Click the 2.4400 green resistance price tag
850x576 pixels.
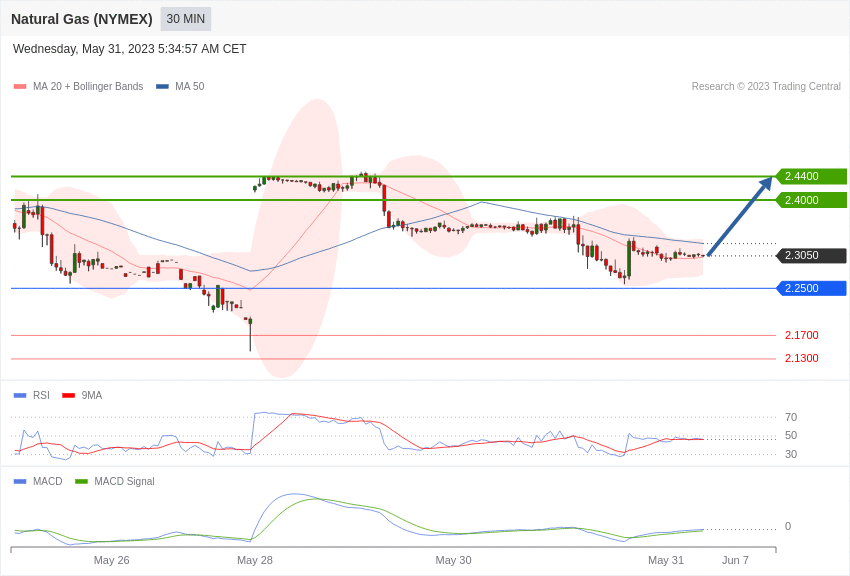click(810, 176)
